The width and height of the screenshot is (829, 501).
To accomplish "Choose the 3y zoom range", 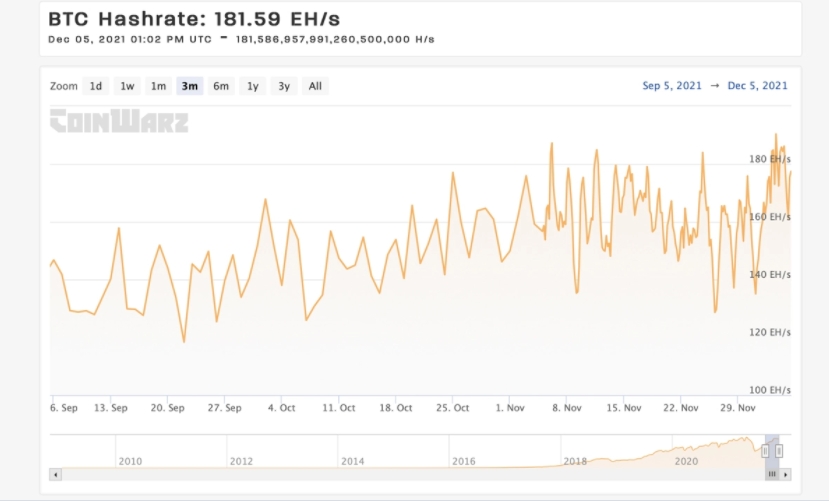I will pyautogui.click(x=284, y=86).
